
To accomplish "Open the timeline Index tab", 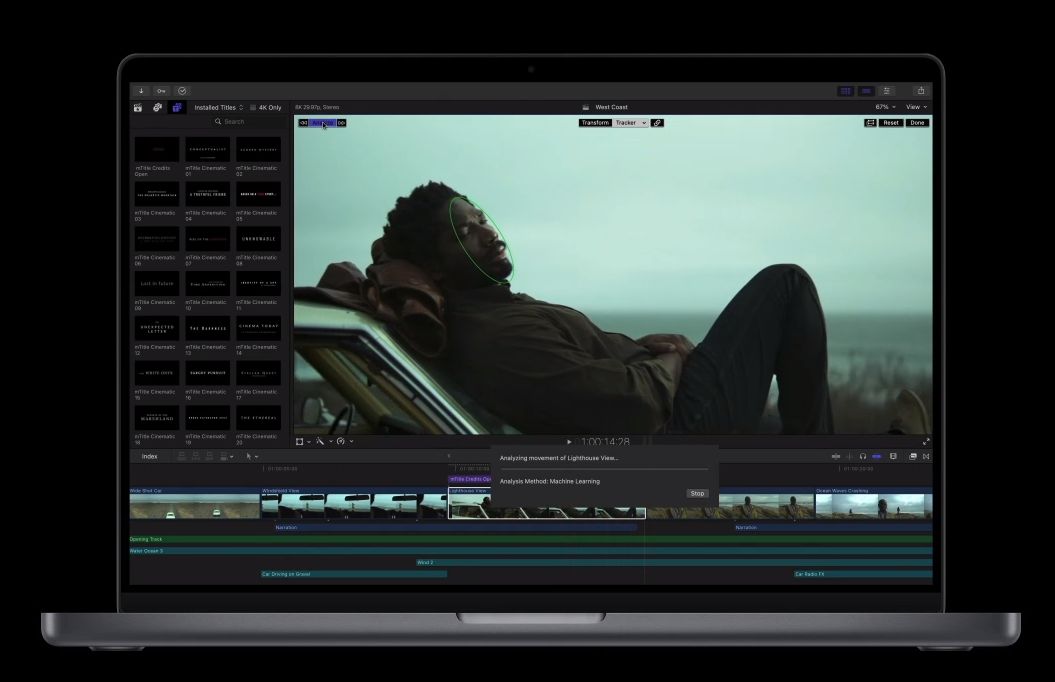I will pyautogui.click(x=149, y=456).
